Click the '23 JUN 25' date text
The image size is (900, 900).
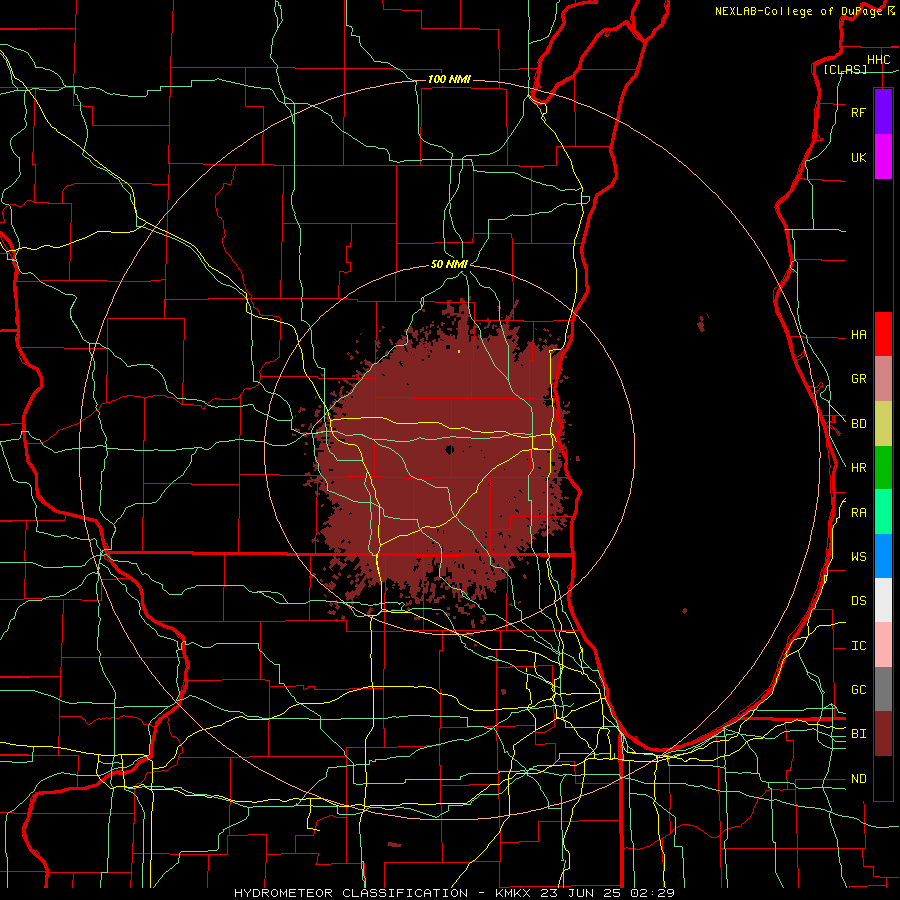(x=580, y=893)
